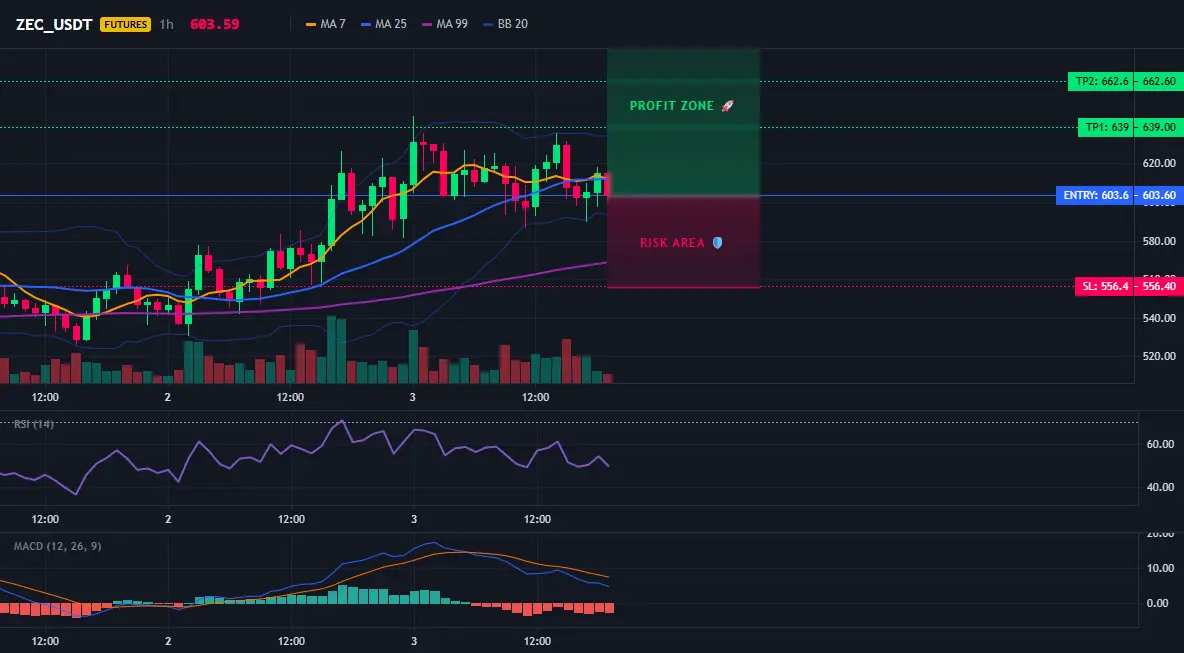Image resolution: width=1184 pixels, height=653 pixels.
Task: Click the date 3 on MACD time axis
Action: 414,641
